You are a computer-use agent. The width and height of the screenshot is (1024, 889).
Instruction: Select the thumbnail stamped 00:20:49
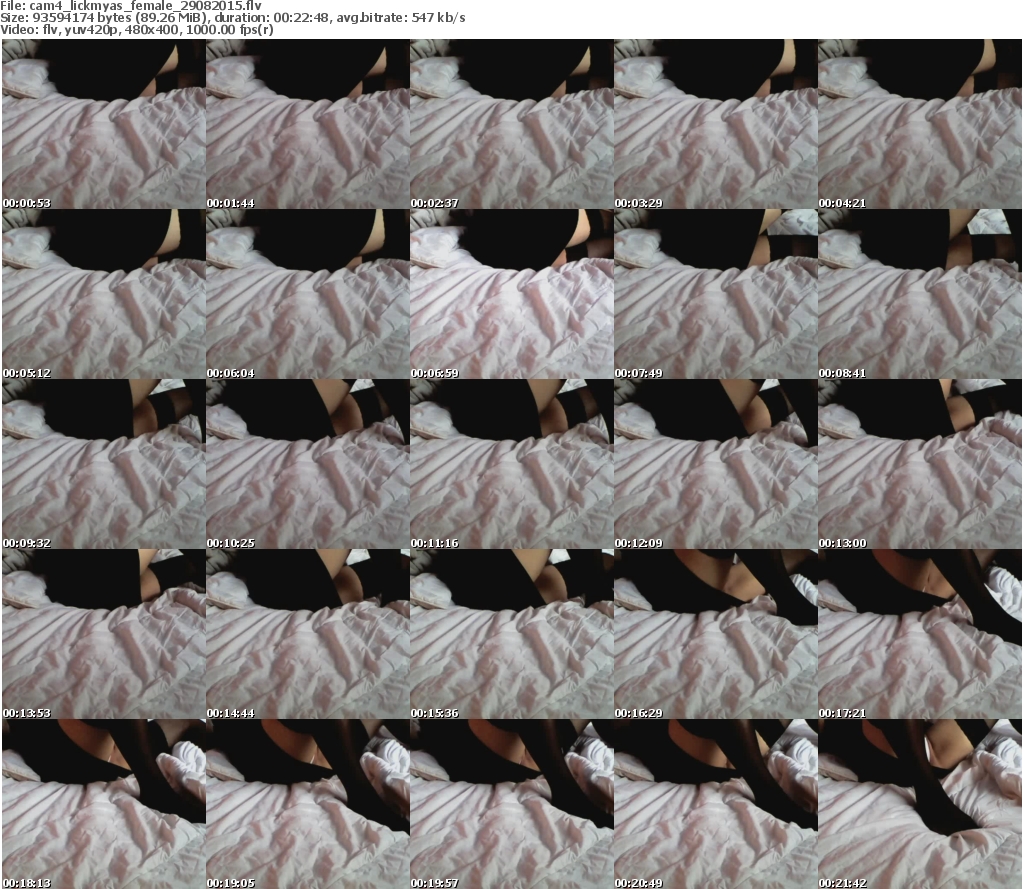[716, 804]
